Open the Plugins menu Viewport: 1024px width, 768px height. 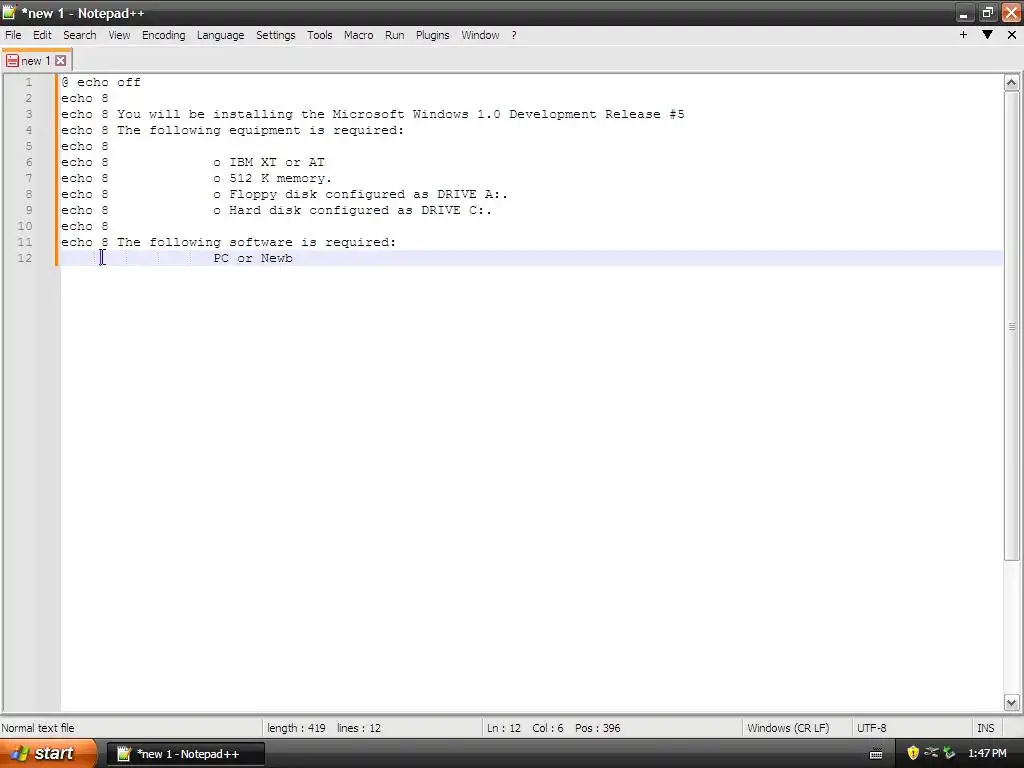pos(432,35)
